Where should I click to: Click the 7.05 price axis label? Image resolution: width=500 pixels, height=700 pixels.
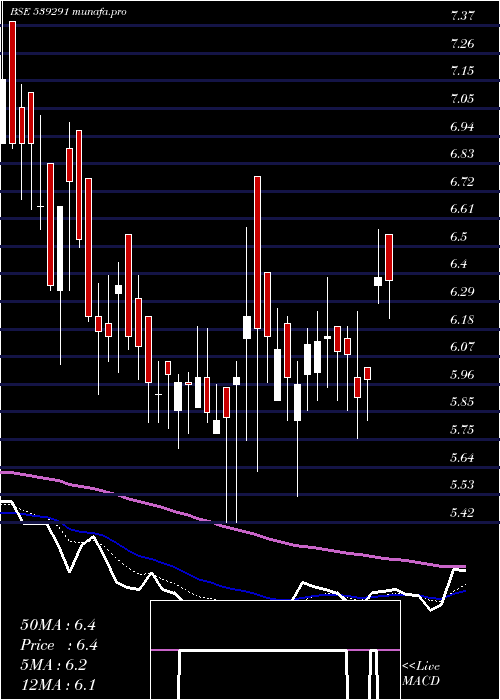pyautogui.click(x=462, y=99)
